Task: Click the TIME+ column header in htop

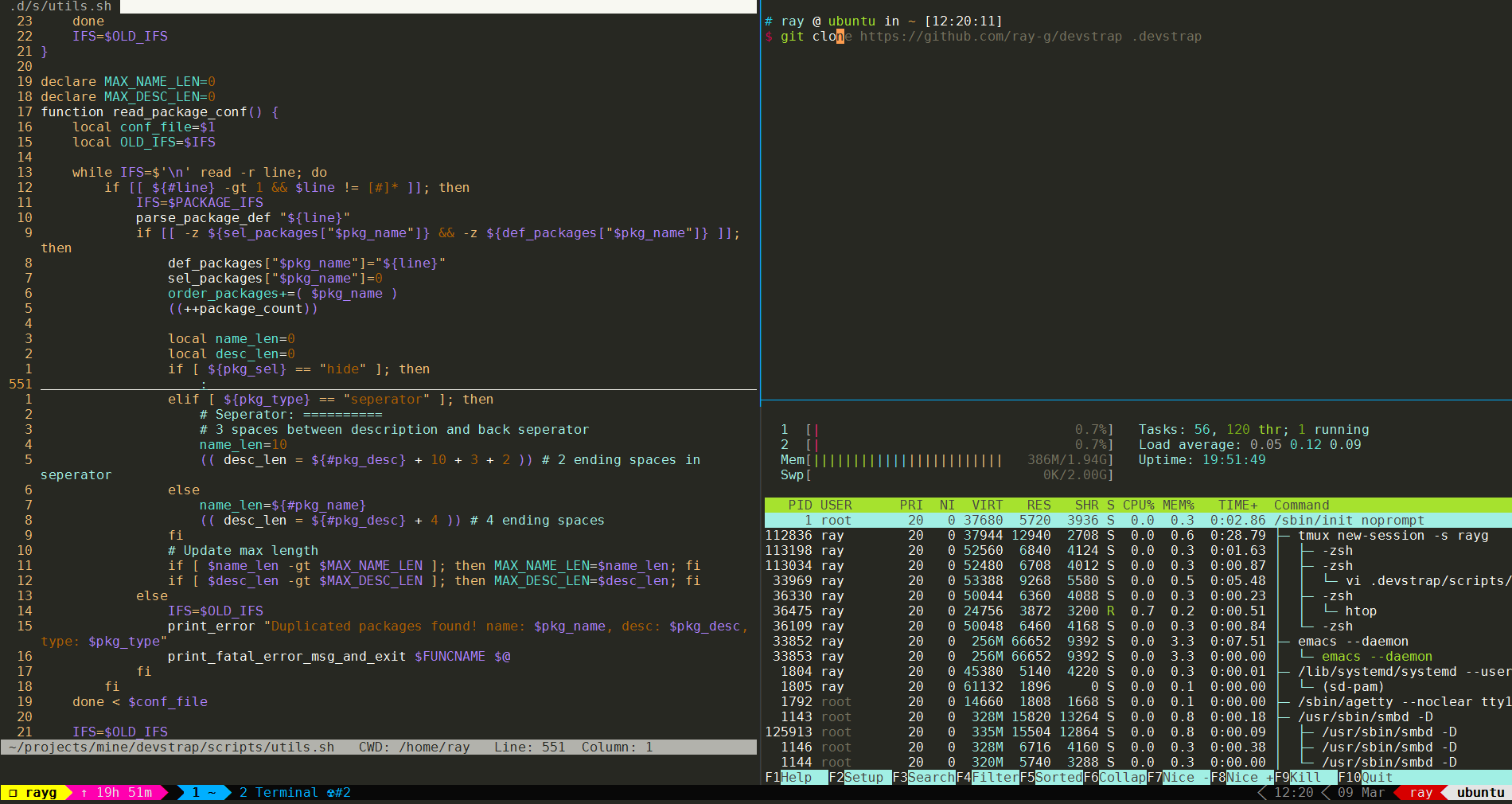Action: click(x=1237, y=505)
